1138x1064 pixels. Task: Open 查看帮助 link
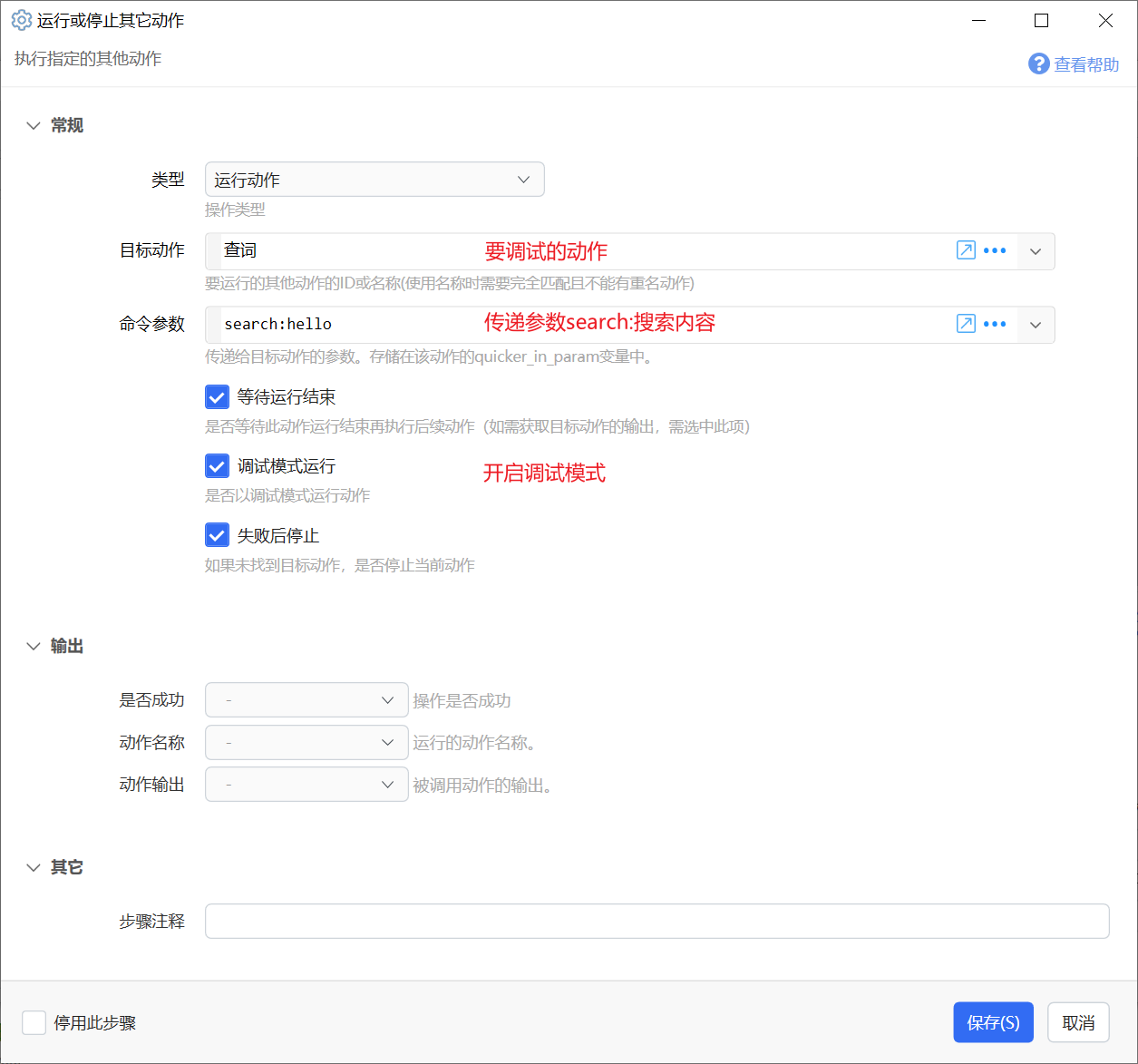[1086, 64]
